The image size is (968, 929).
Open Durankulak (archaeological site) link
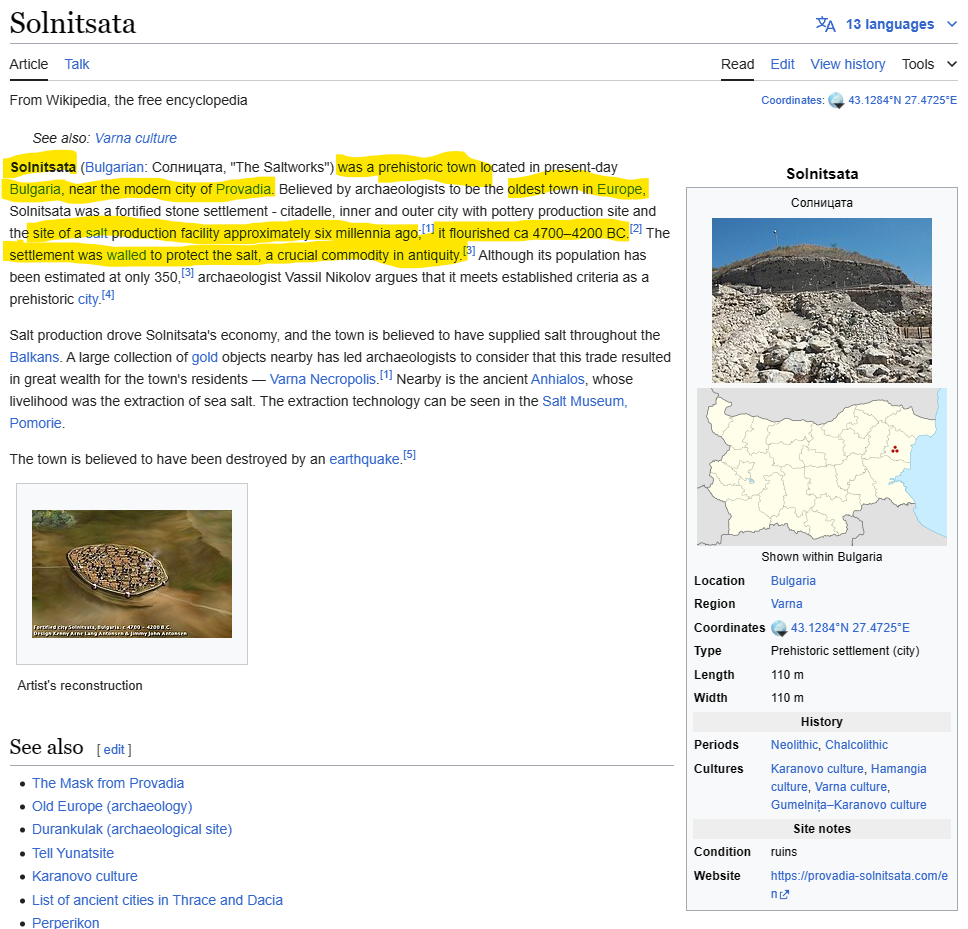[x=132, y=830]
